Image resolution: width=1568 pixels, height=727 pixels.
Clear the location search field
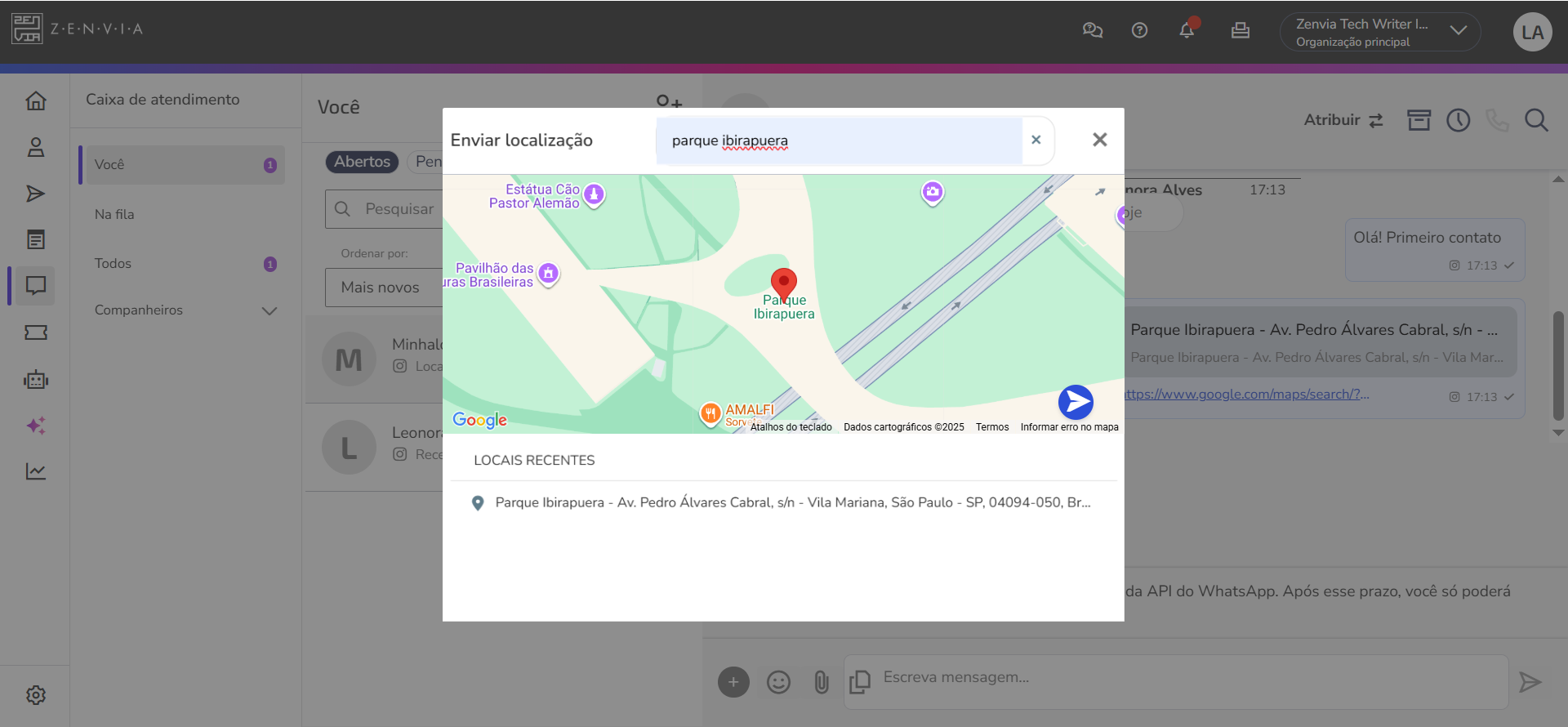click(1036, 140)
